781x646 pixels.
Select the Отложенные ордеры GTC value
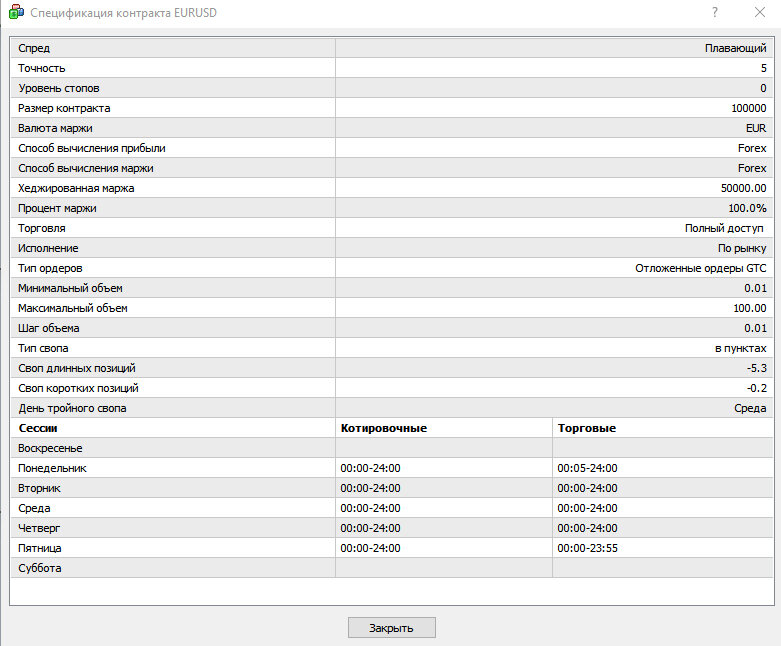click(700, 268)
